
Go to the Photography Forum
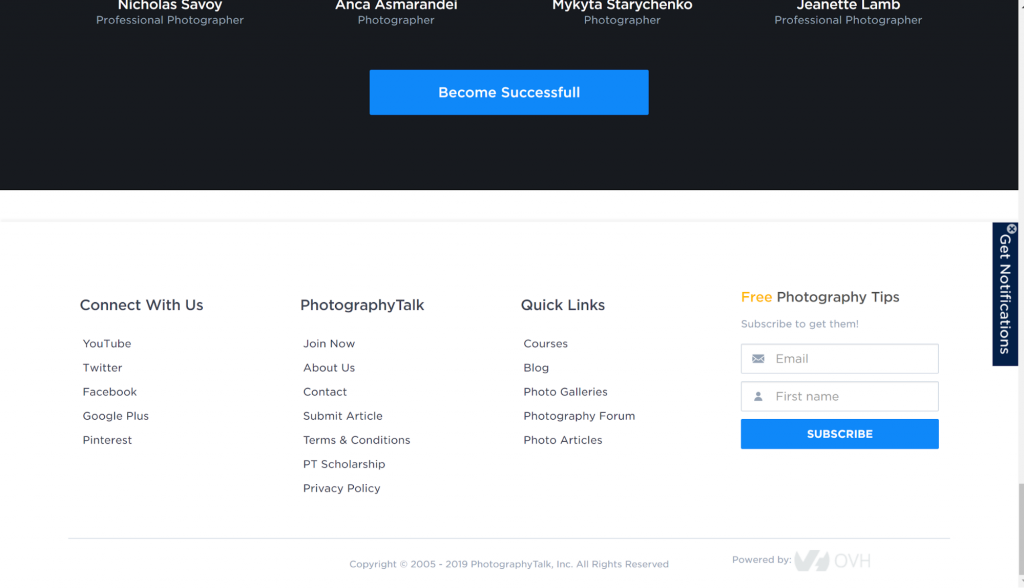pos(579,416)
